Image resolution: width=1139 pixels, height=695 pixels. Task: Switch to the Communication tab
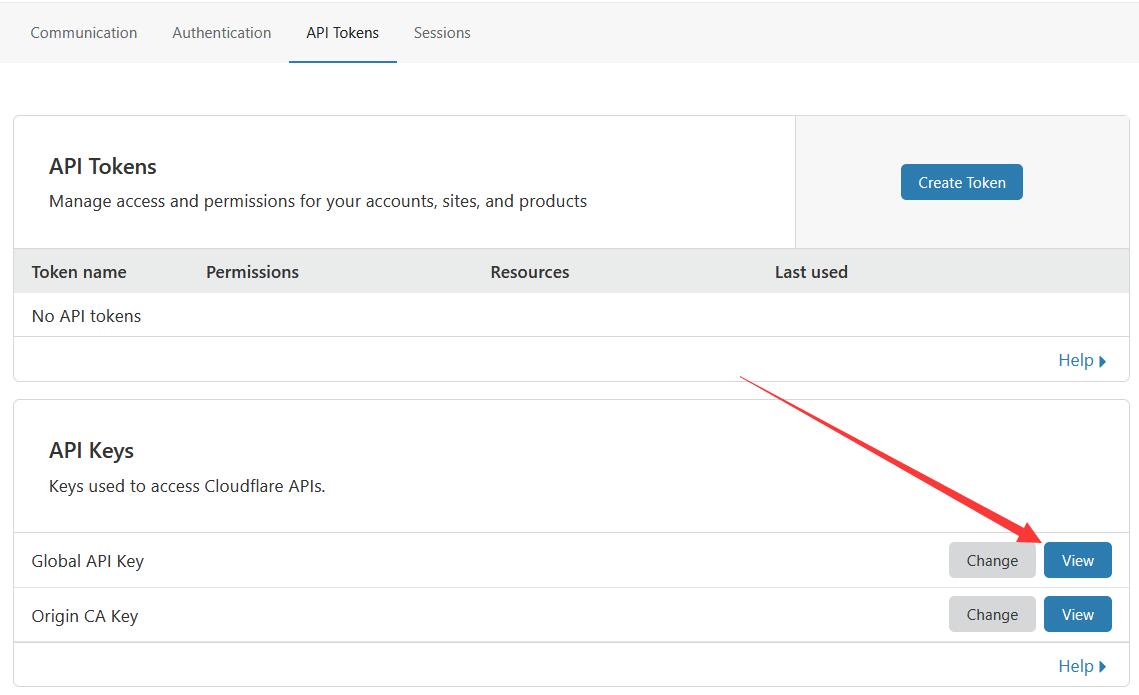pos(84,33)
